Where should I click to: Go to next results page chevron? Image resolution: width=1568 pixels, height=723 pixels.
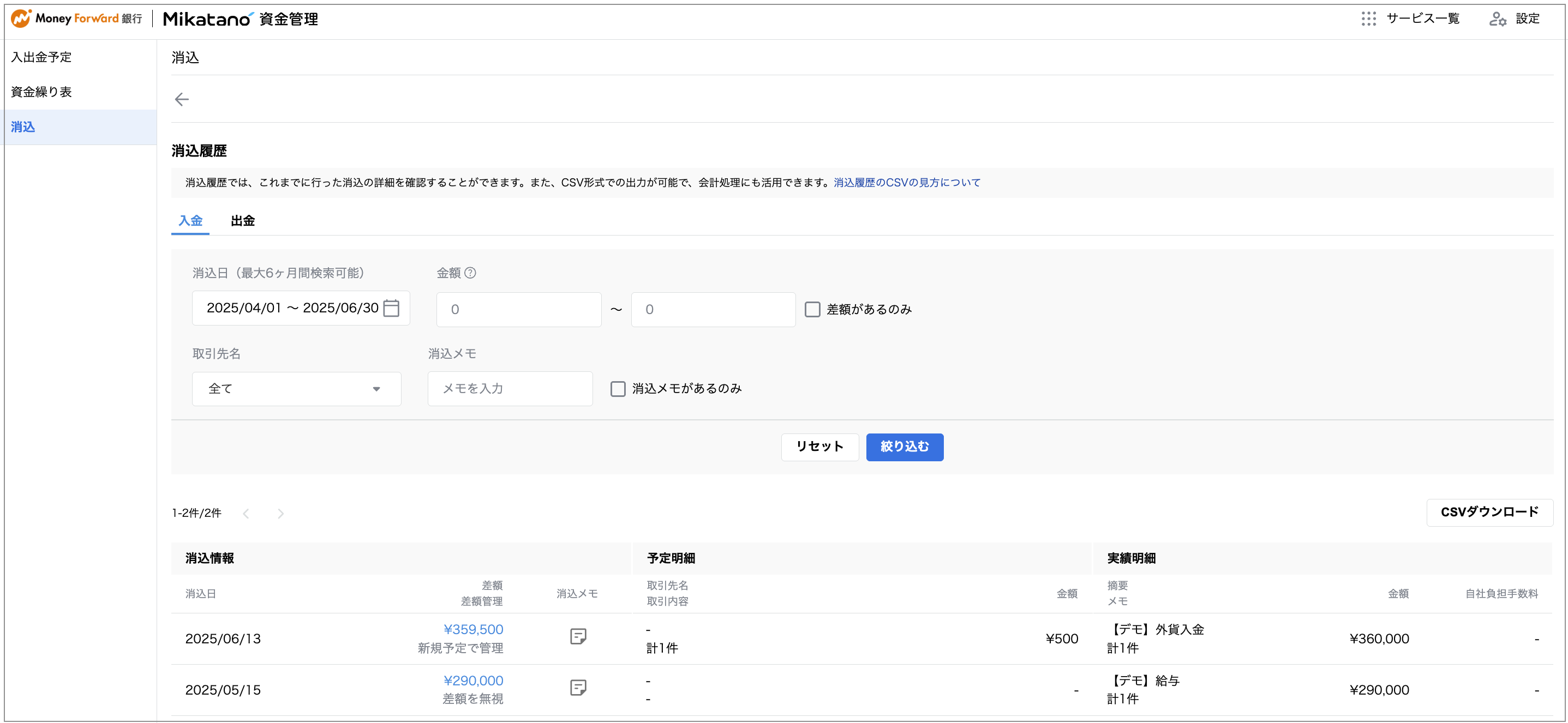280,513
